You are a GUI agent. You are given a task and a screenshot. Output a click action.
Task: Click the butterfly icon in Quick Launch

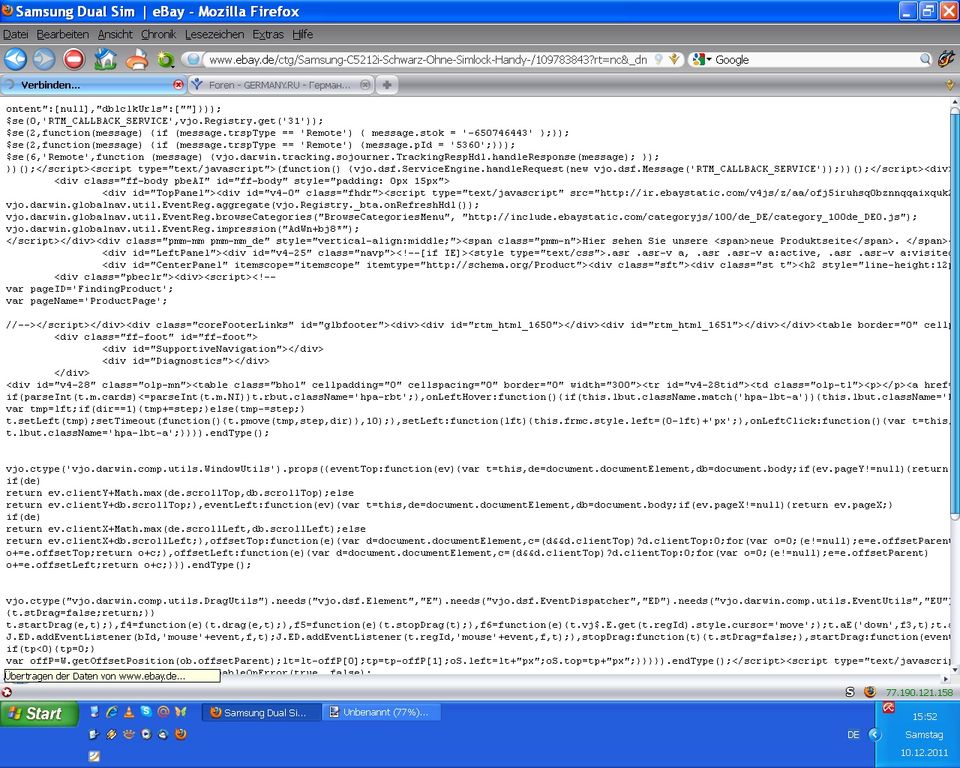click(180, 712)
